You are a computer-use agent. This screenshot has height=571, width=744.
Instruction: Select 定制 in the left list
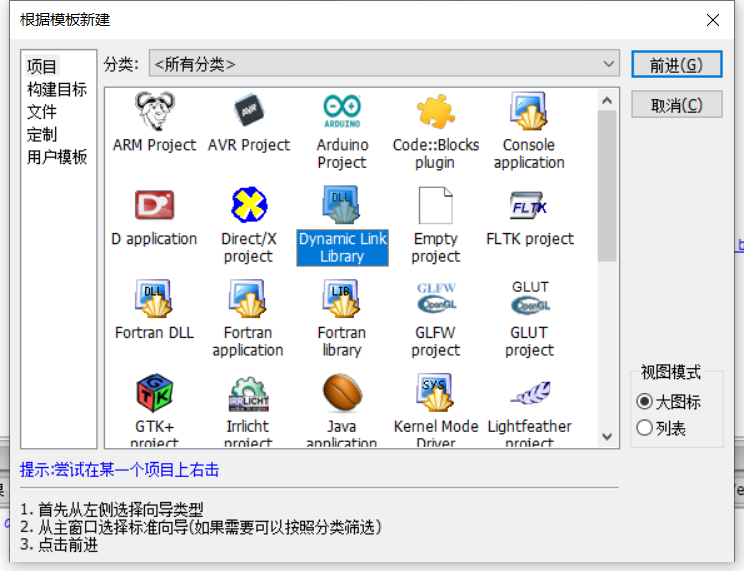click(x=42, y=134)
